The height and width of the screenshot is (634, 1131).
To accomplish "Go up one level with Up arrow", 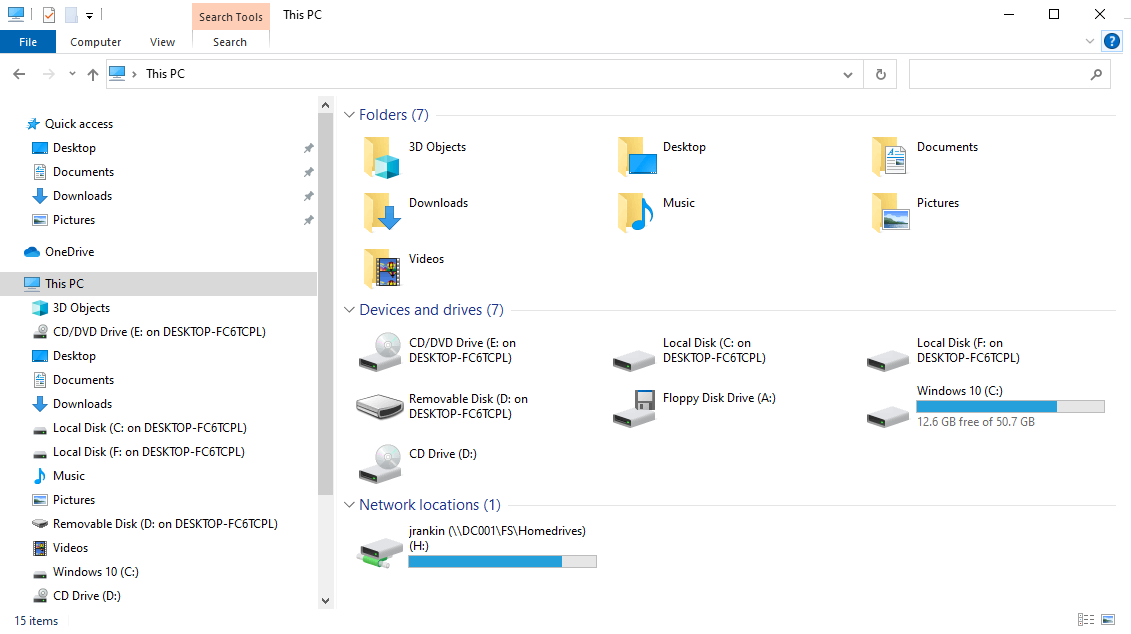I will tap(93, 74).
